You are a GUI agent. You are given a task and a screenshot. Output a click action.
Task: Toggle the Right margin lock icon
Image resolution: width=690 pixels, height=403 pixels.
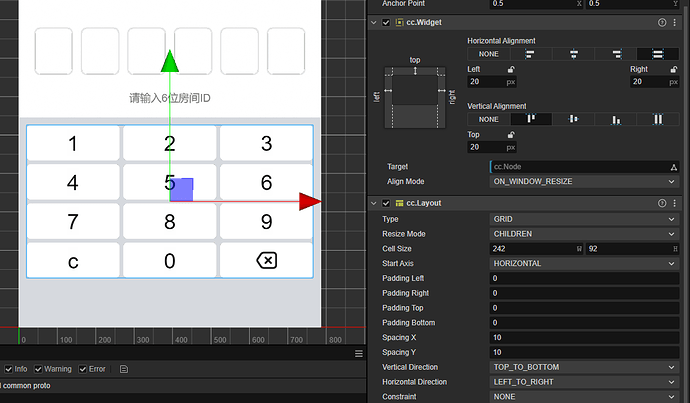[674, 70]
